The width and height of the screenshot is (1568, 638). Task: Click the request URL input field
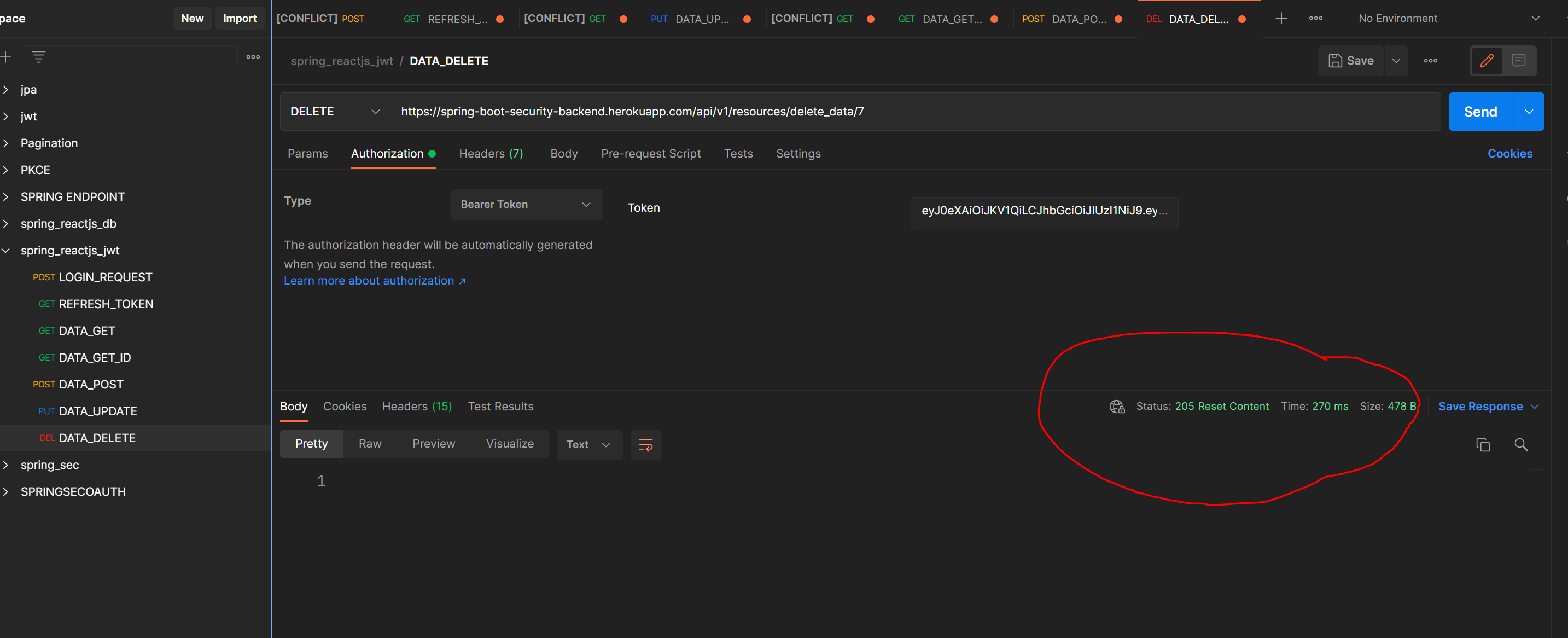[915, 112]
